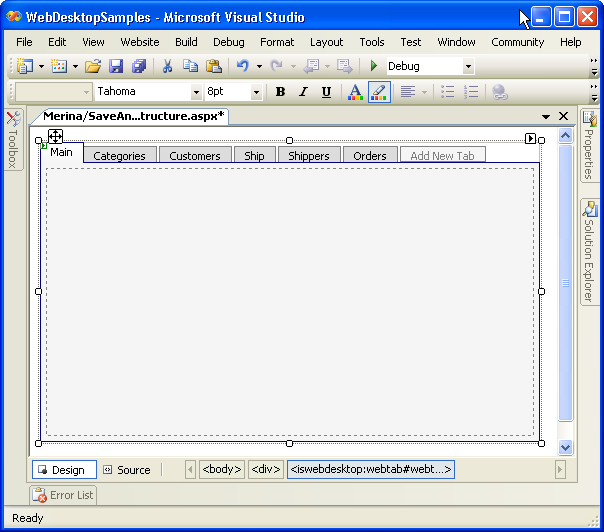Open the Debug configuration dropdown
The image size is (604, 532).
tap(468, 66)
